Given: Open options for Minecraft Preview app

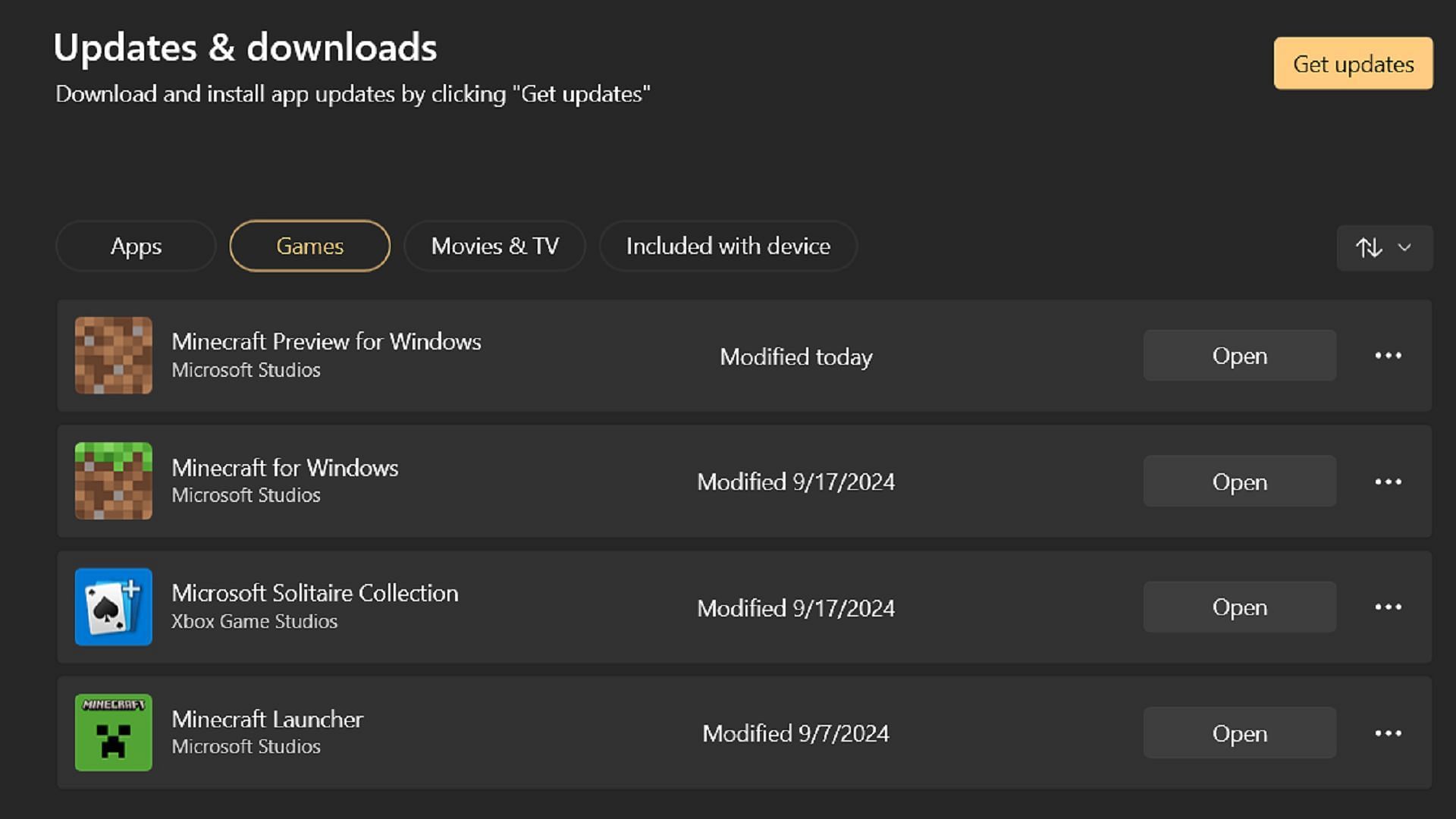Looking at the screenshot, I should [x=1388, y=354].
